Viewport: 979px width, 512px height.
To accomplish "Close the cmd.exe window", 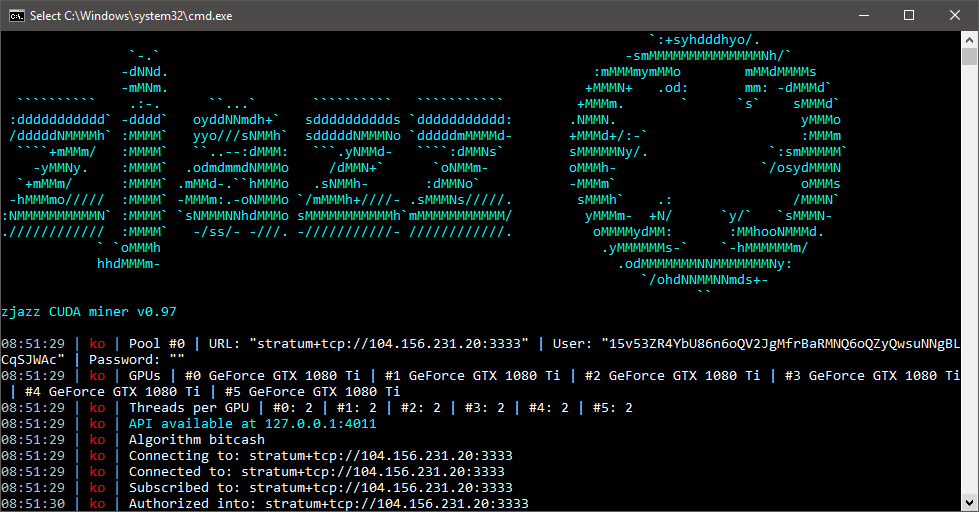I will pos(955,16).
